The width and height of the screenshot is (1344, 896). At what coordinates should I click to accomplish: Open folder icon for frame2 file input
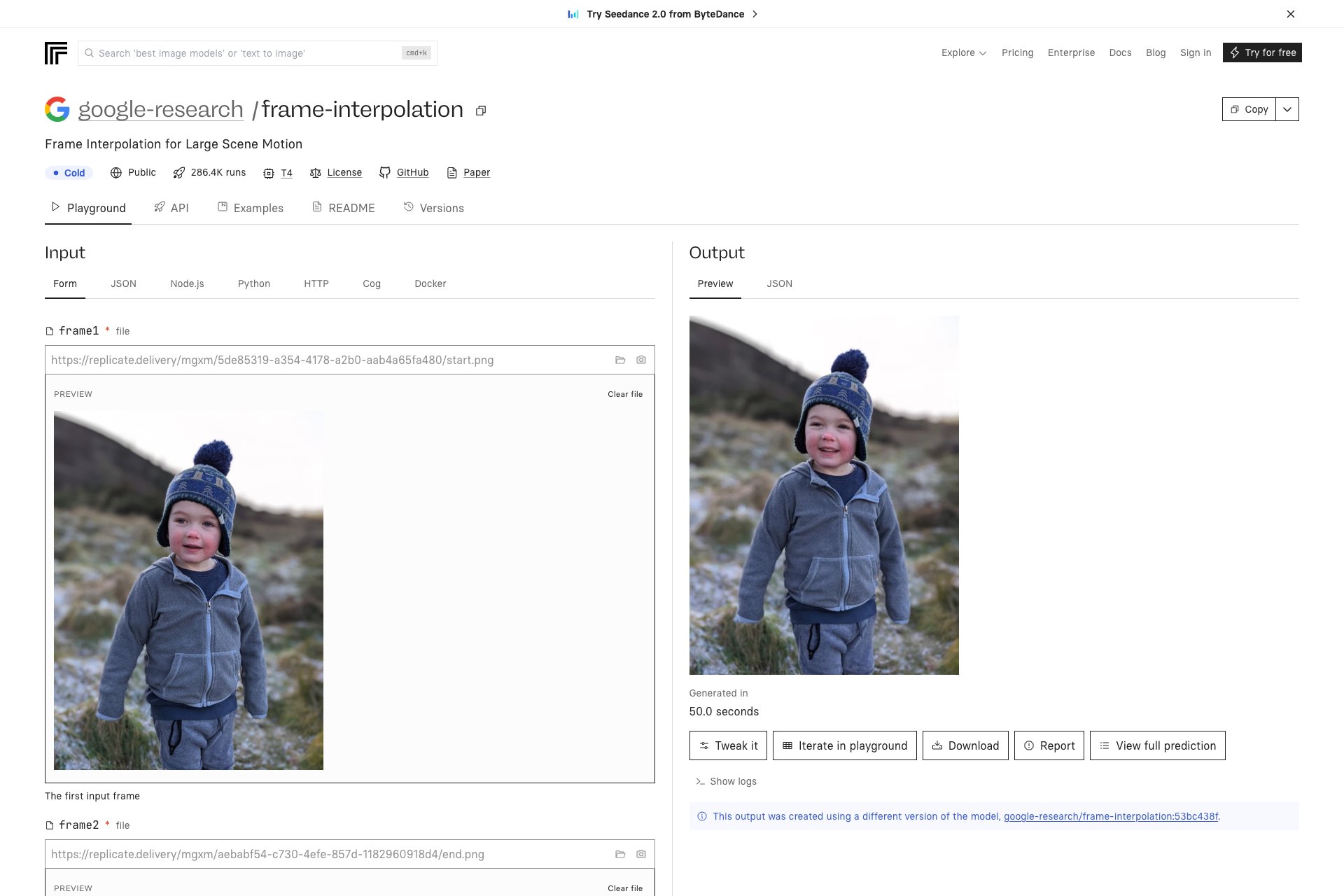pyautogui.click(x=620, y=854)
